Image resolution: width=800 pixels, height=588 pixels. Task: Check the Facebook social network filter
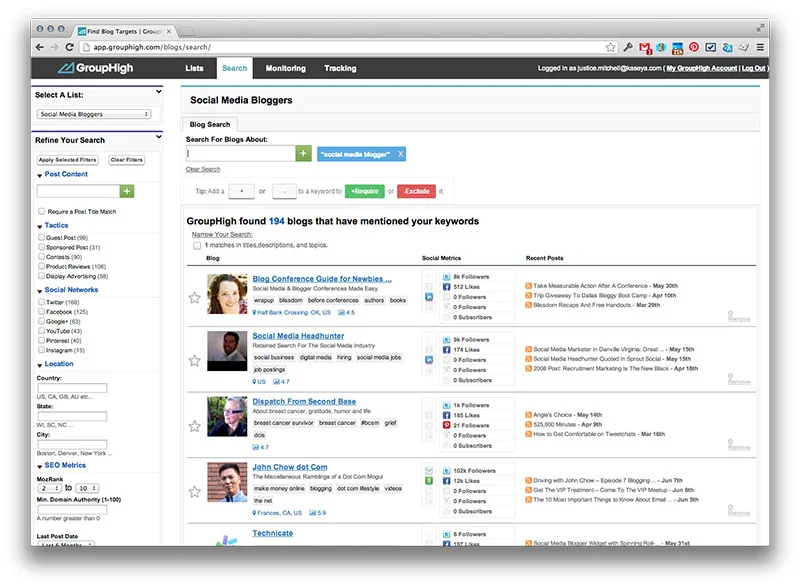click(41, 311)
